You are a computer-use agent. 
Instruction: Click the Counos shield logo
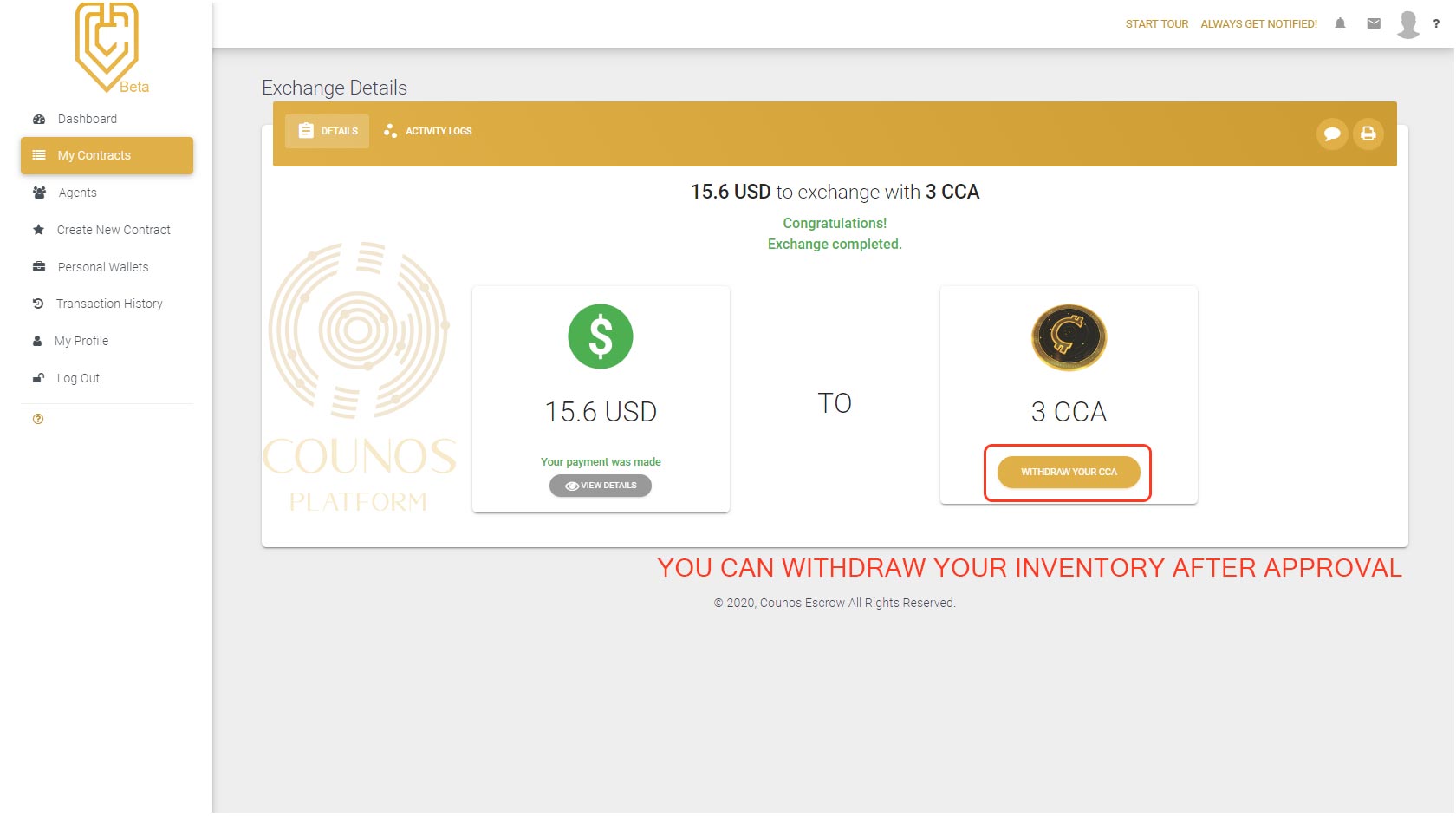[x=107, y=47]
